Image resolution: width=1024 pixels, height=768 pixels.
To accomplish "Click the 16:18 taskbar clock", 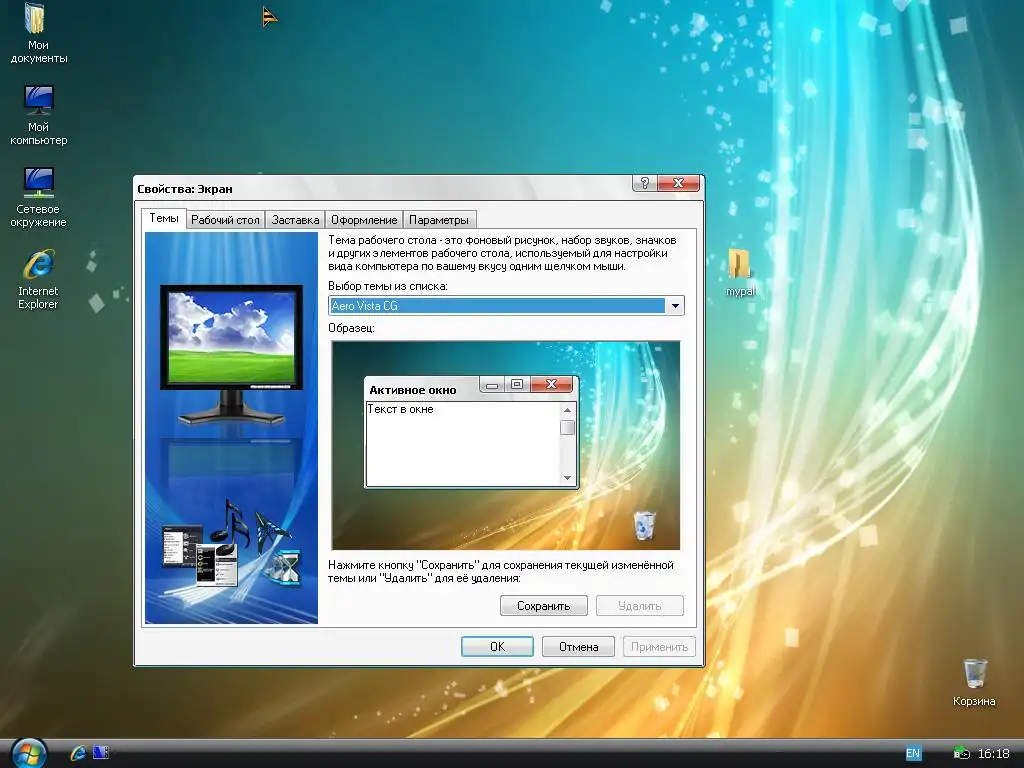I will [993, 754].
